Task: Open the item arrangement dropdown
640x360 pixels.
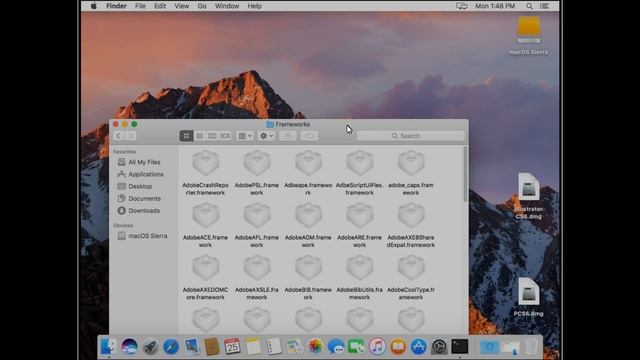Action: click(x=245, y=136)
